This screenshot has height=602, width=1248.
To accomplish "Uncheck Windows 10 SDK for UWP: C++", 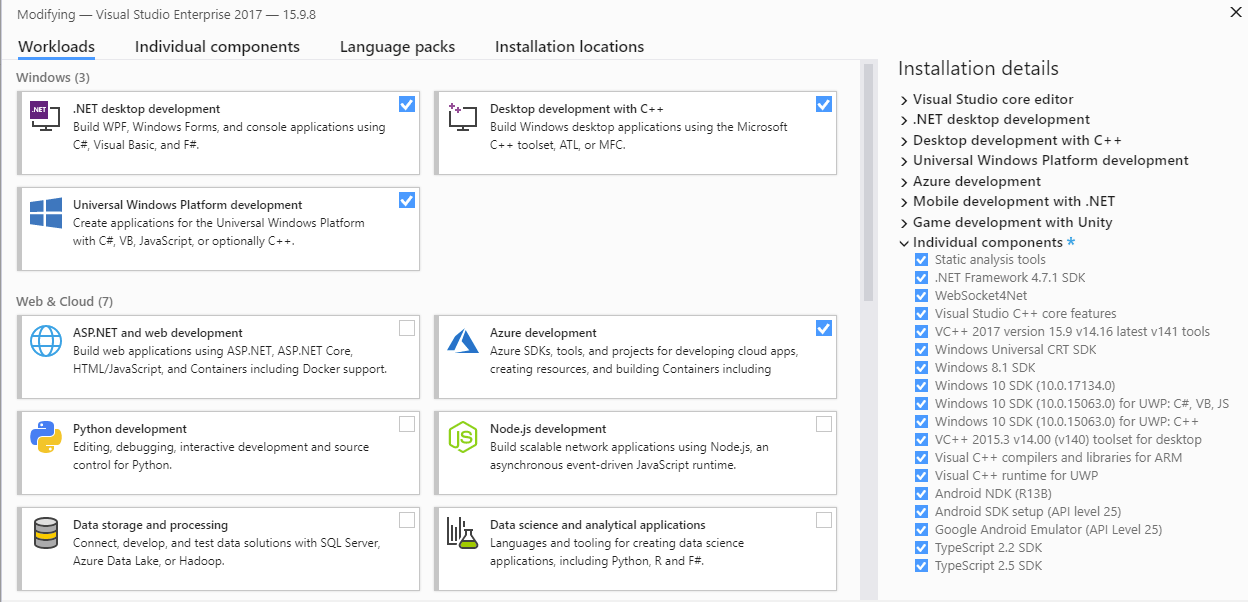I will coord(921,422).
